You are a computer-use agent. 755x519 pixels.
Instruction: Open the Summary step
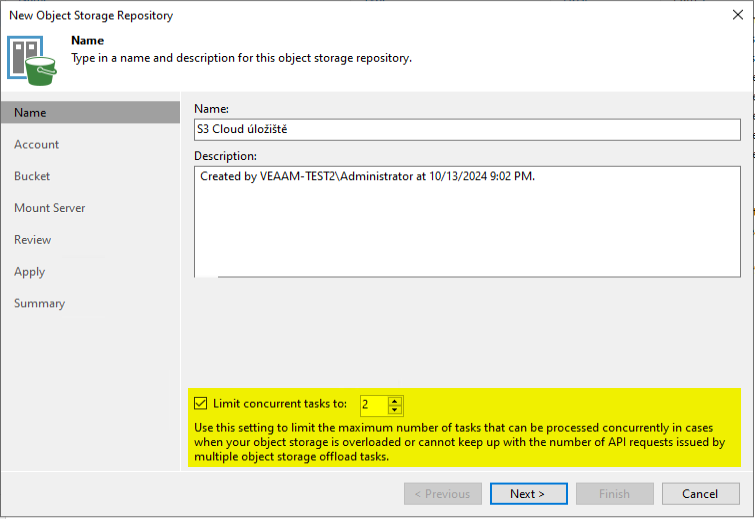pos(39,303)
